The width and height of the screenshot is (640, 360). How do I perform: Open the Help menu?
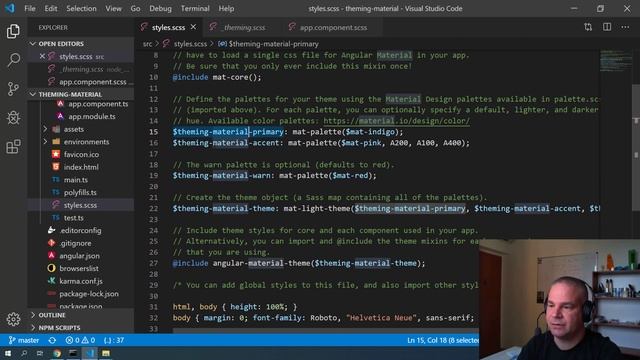pyautogui.click(x=226, y=8)
